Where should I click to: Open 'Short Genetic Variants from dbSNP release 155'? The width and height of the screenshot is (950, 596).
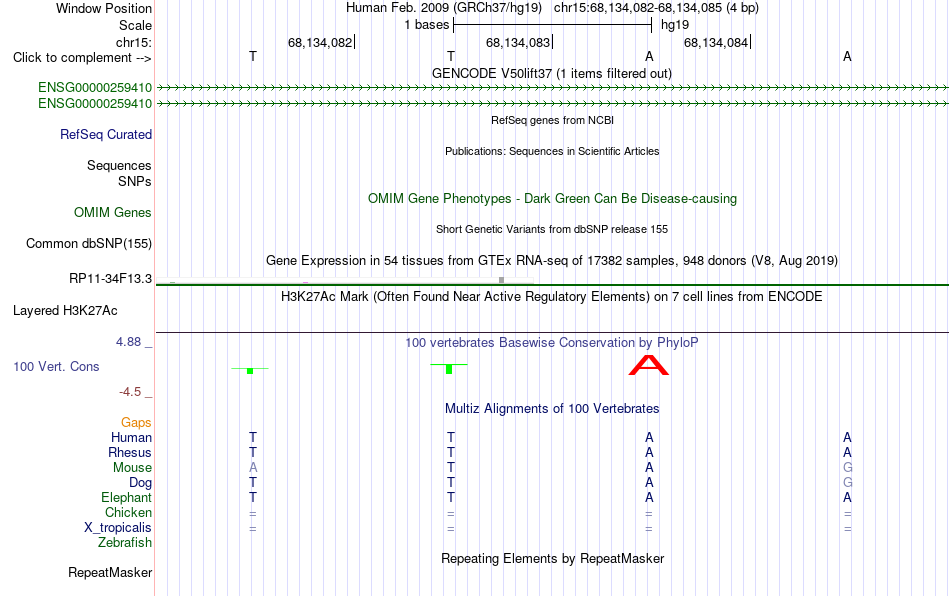(552, 229)
